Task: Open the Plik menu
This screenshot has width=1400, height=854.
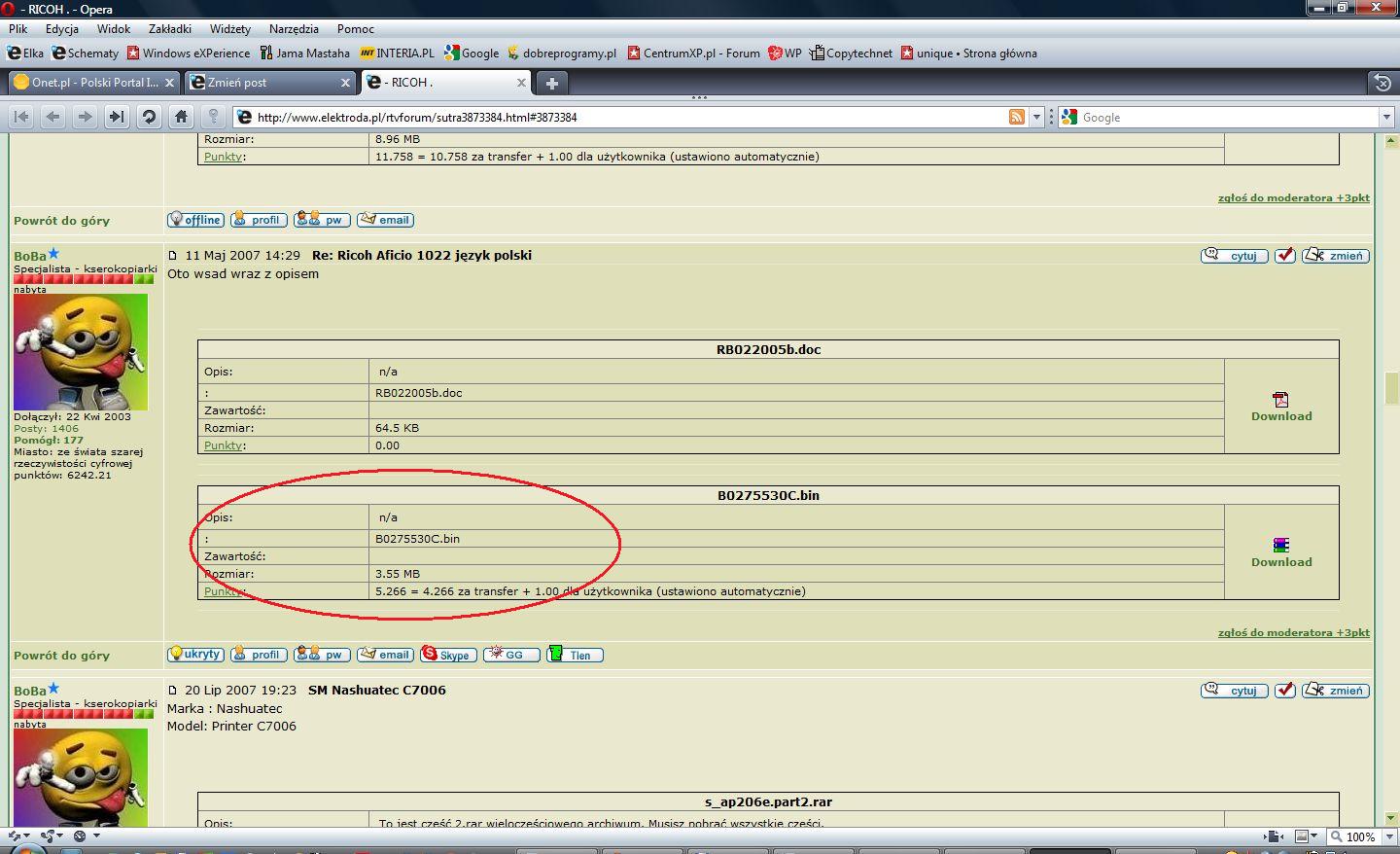Action: point(17,29)
